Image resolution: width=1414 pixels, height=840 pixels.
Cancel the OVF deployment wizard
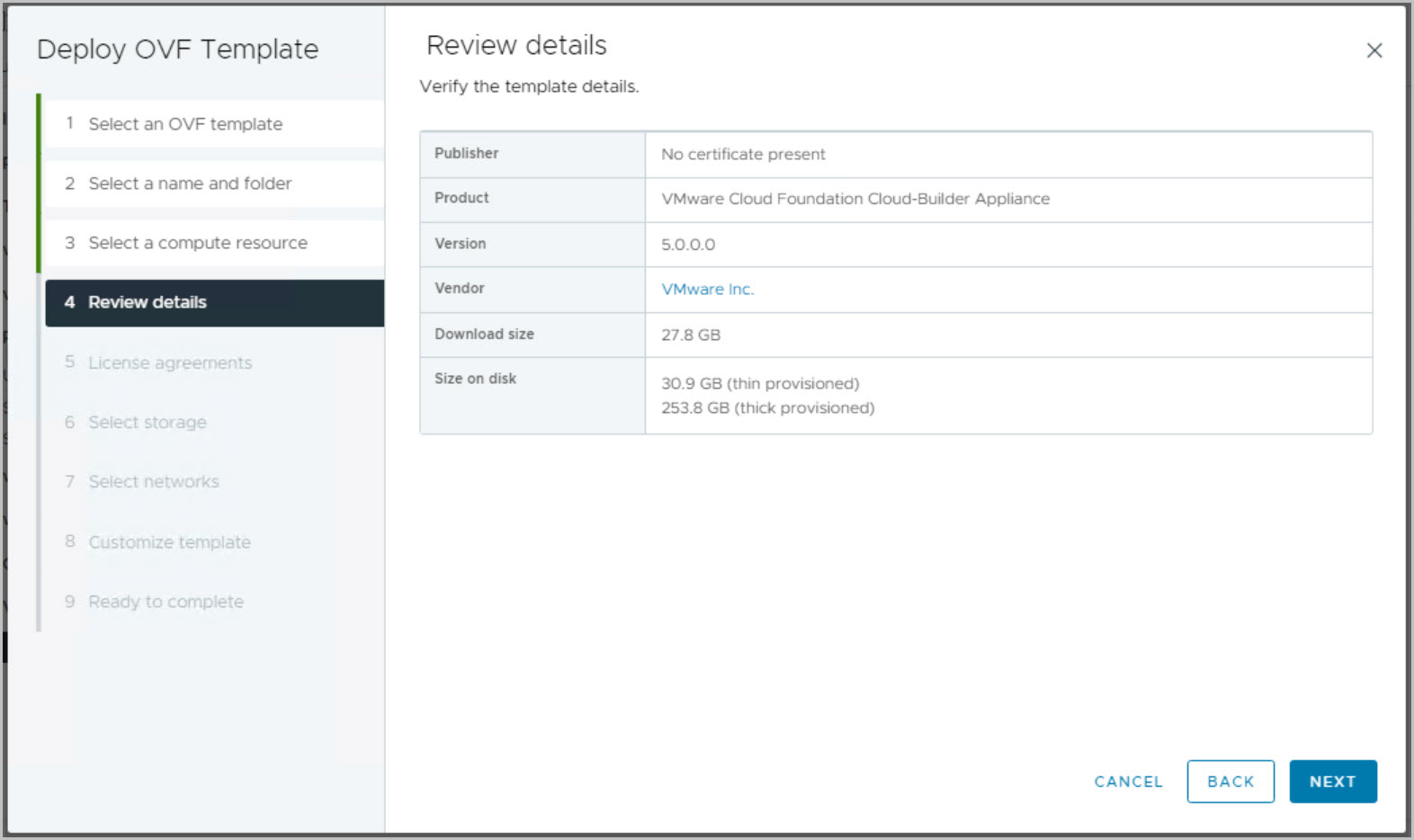[x=1128, y=782]
